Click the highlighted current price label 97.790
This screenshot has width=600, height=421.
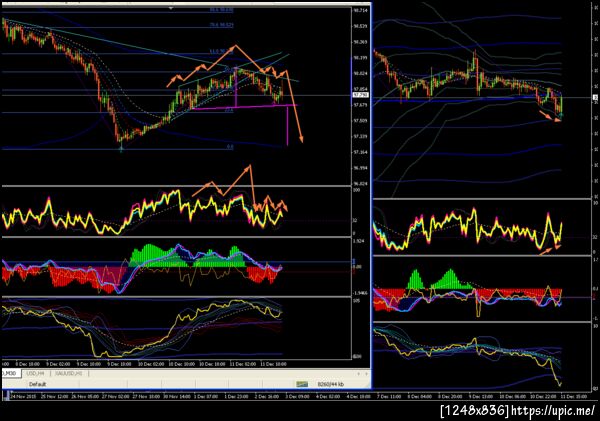360,95
